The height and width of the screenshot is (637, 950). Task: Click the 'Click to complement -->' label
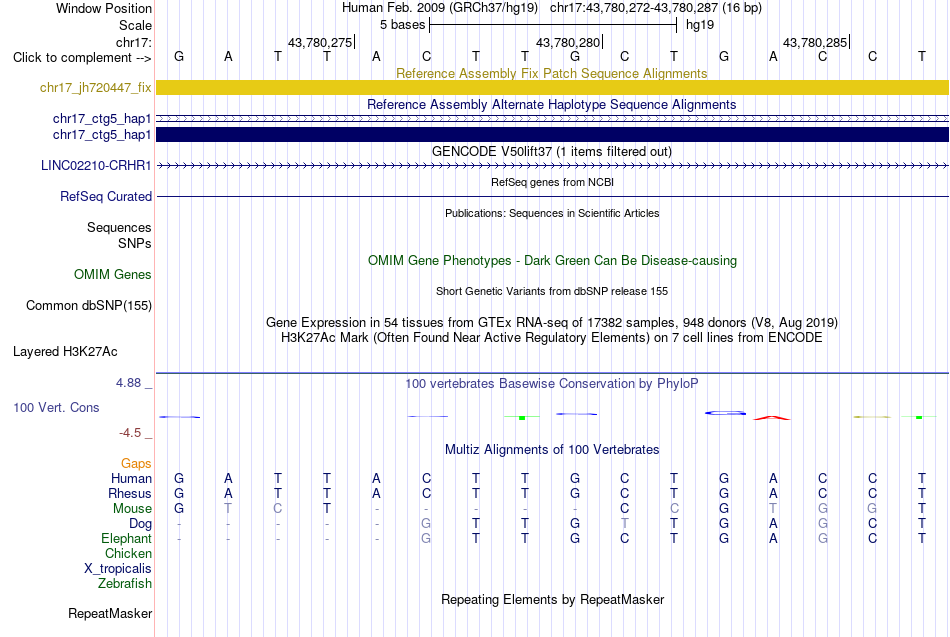[82, 58]
